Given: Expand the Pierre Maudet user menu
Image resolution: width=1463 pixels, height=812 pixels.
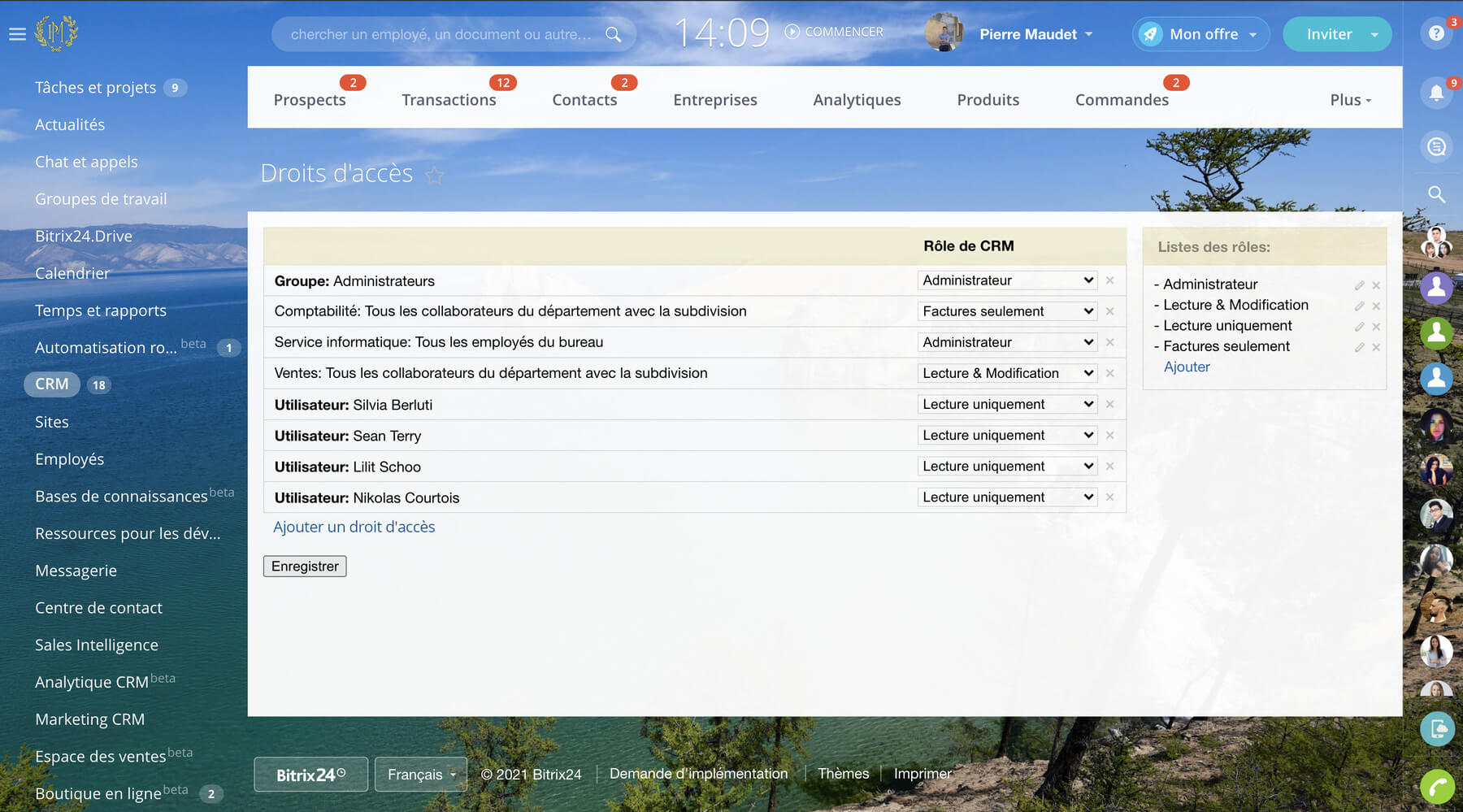Looking at the screenshot, I should point(1036,34).
